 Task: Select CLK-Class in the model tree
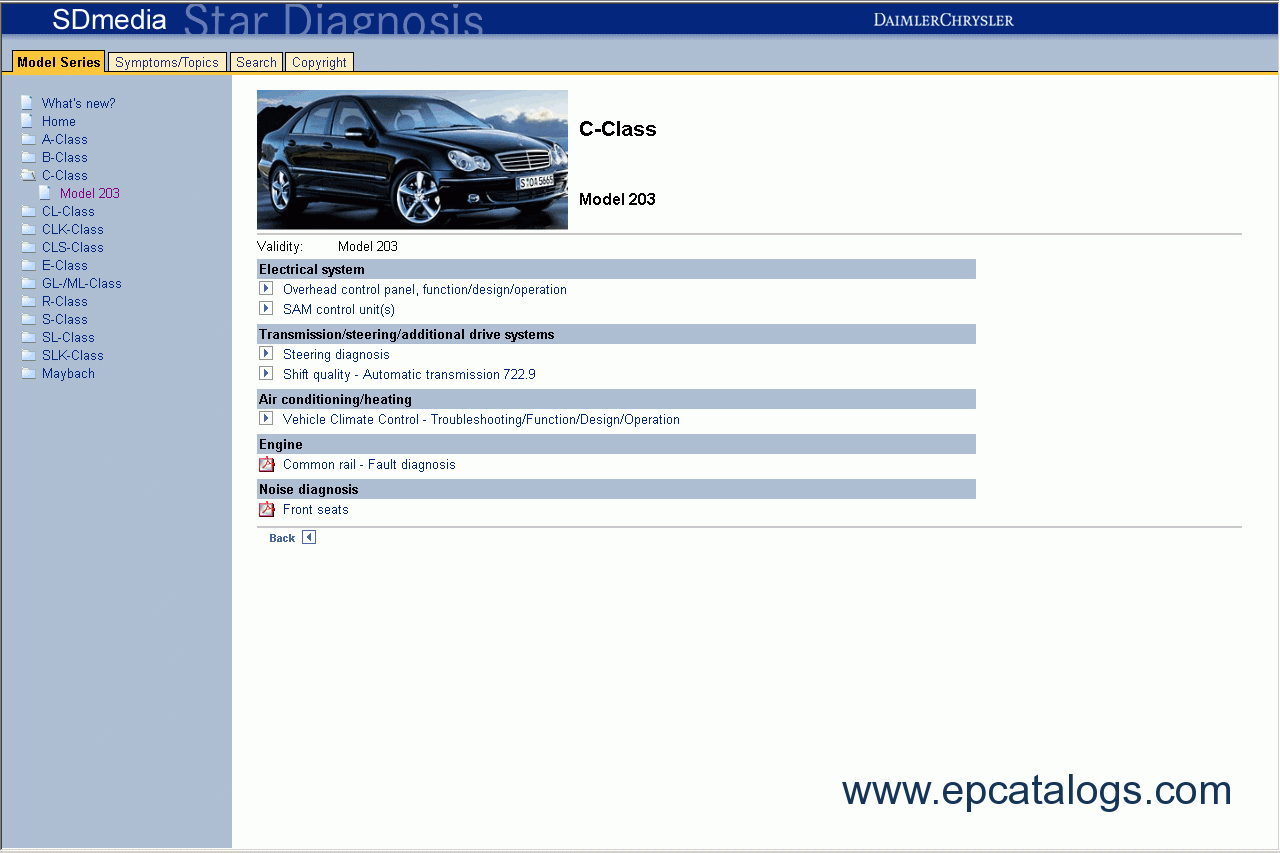[x=73, y=229]
